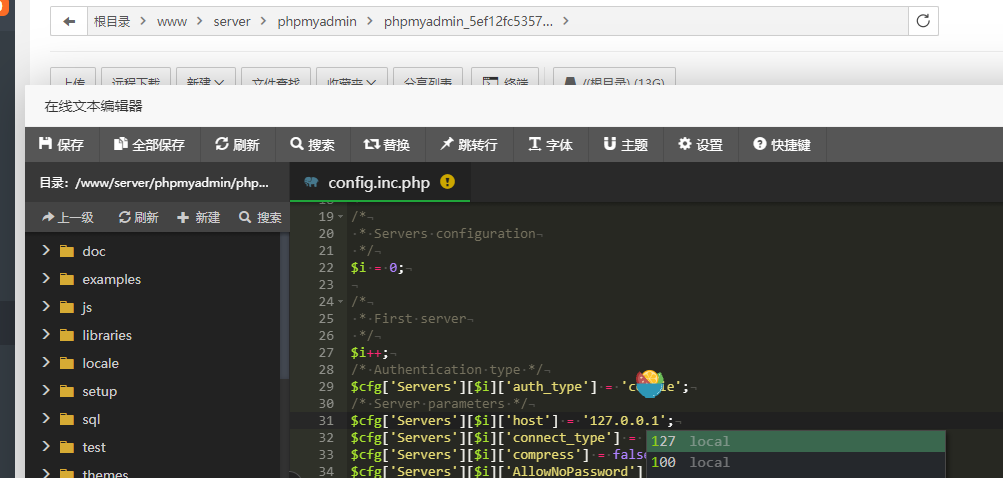Screen dimensions: 1003x478
Task: Click the Save (保存) toolbar button
Action: 61,145
